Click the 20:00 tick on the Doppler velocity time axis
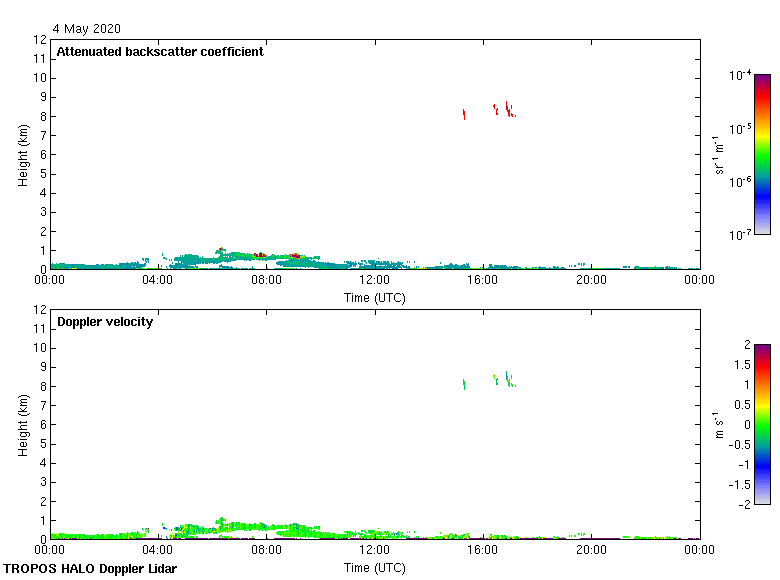Image resolution: width=780 pixels, height=580 pixels. (x=591, y=549)
